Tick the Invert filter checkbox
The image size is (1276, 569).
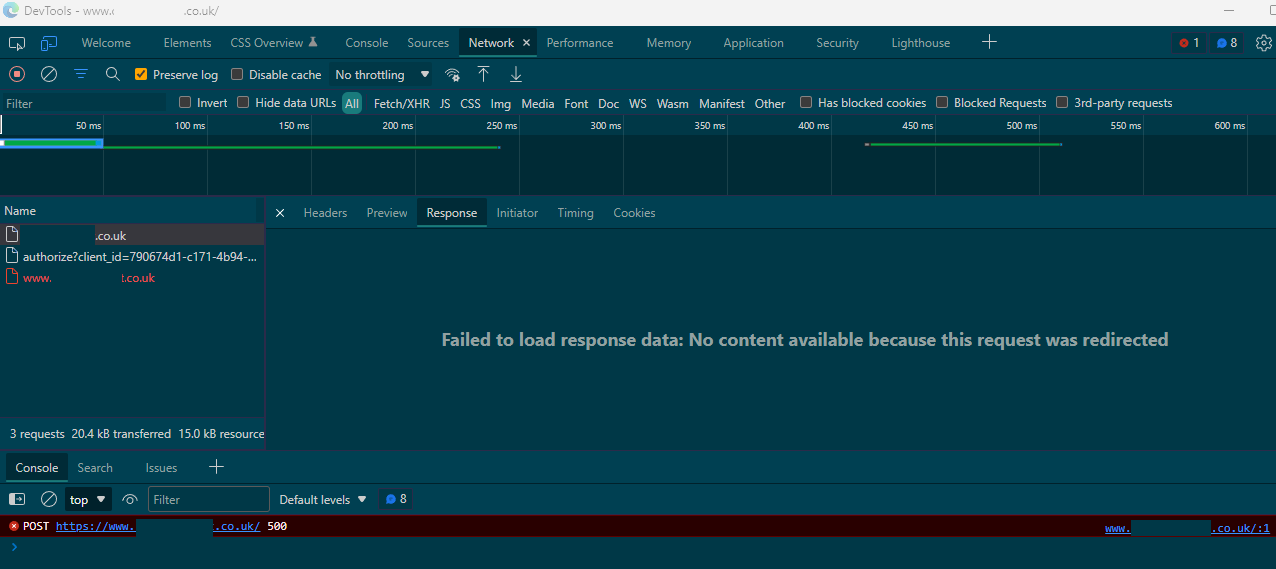click(x=185, y=102)
